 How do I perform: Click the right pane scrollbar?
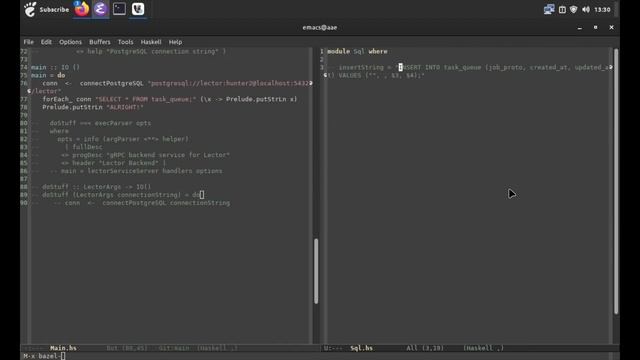(616, 181)
